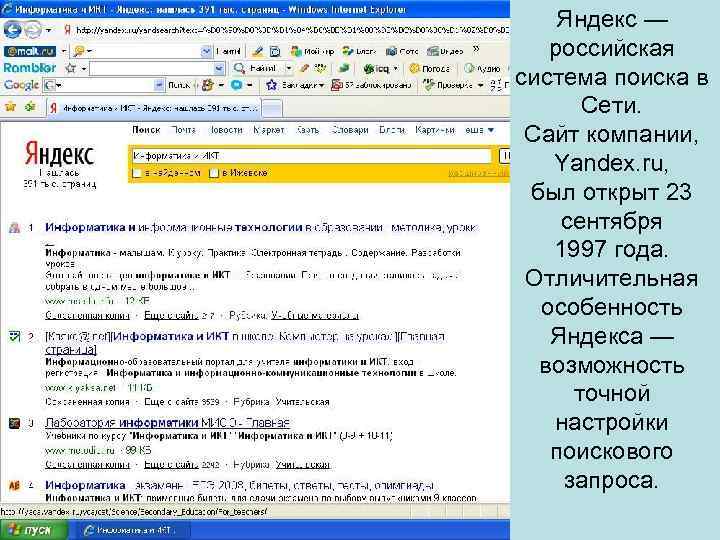Click the icq flower icon on Rambler toolbar
This screenshot has width=720, height=540.
pos(368,69)
